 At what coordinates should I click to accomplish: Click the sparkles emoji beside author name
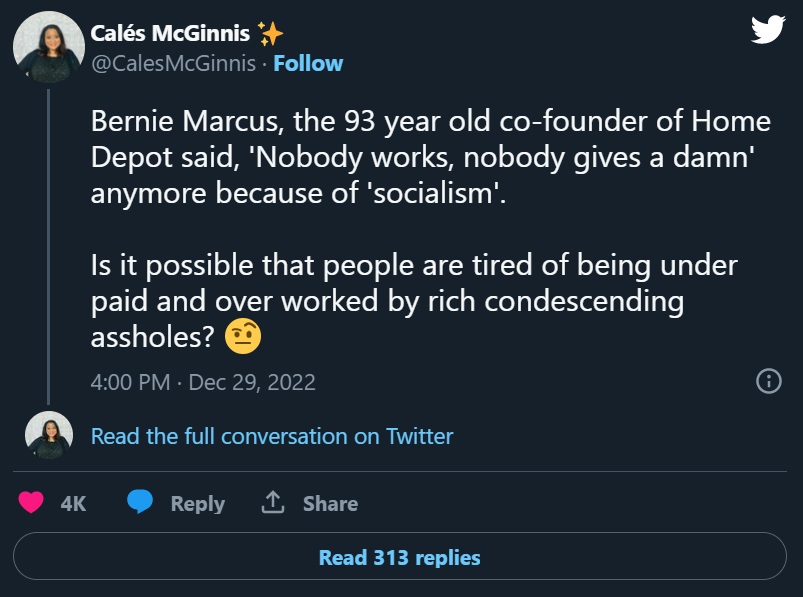click(270, 33)
